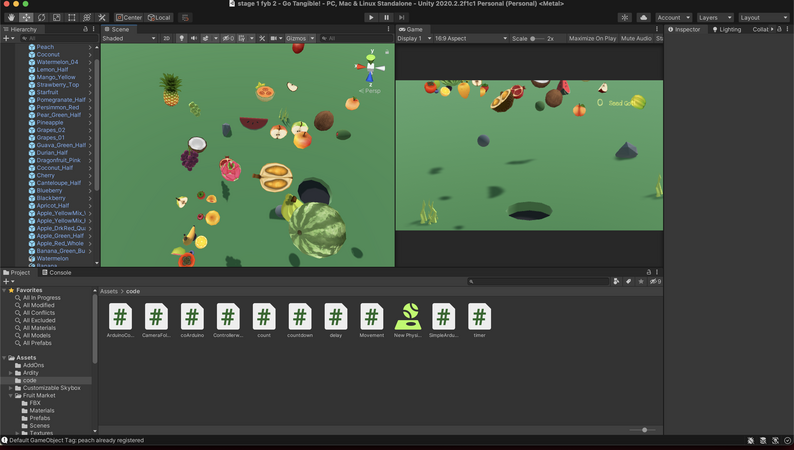
Task: Switch to the Lighting tab
Action: [x=727, y=29]
